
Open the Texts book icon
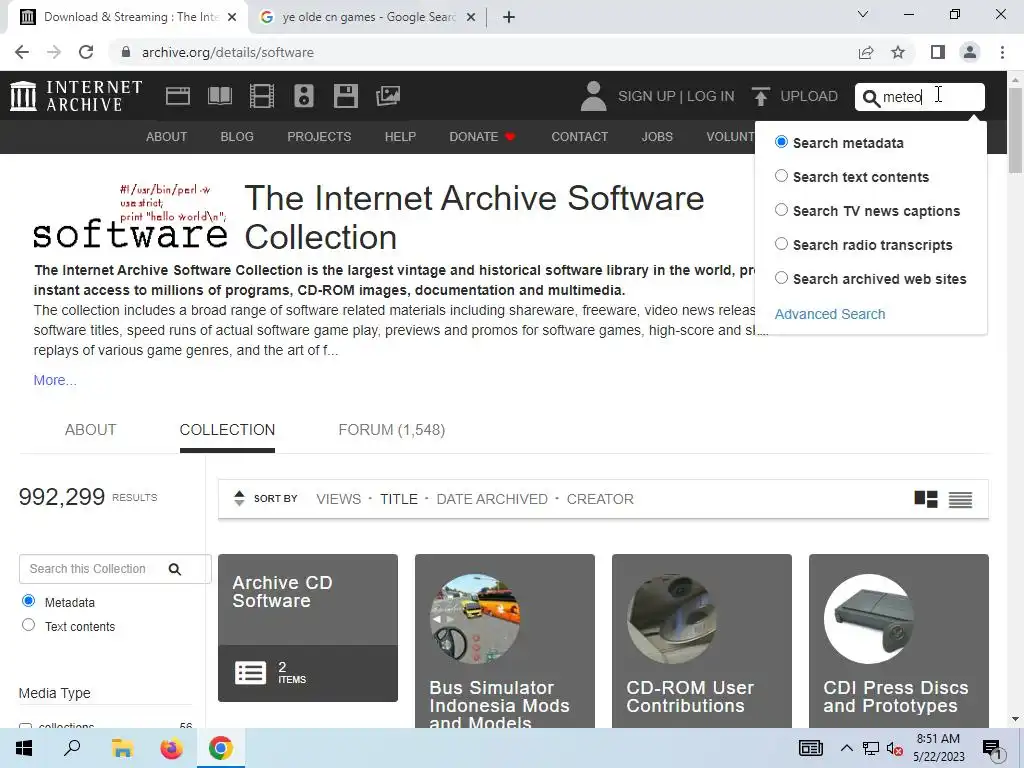219,96
